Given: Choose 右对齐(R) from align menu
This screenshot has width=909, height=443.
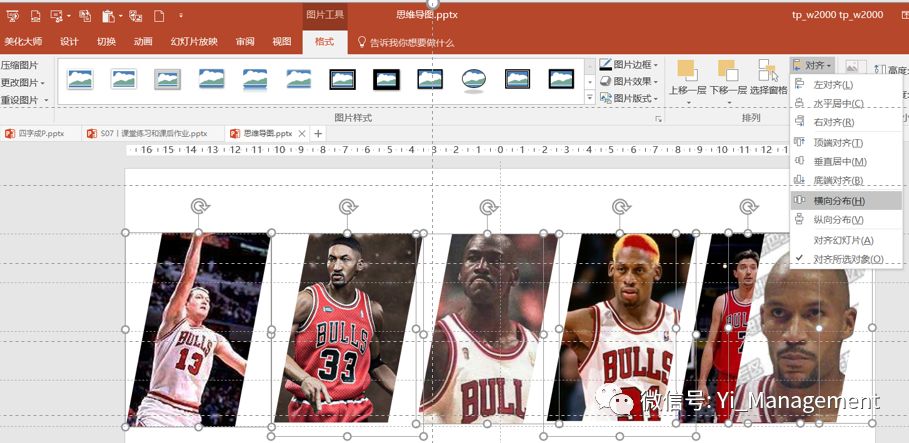Looking at the screenshot, I should [x=845, y=122].
